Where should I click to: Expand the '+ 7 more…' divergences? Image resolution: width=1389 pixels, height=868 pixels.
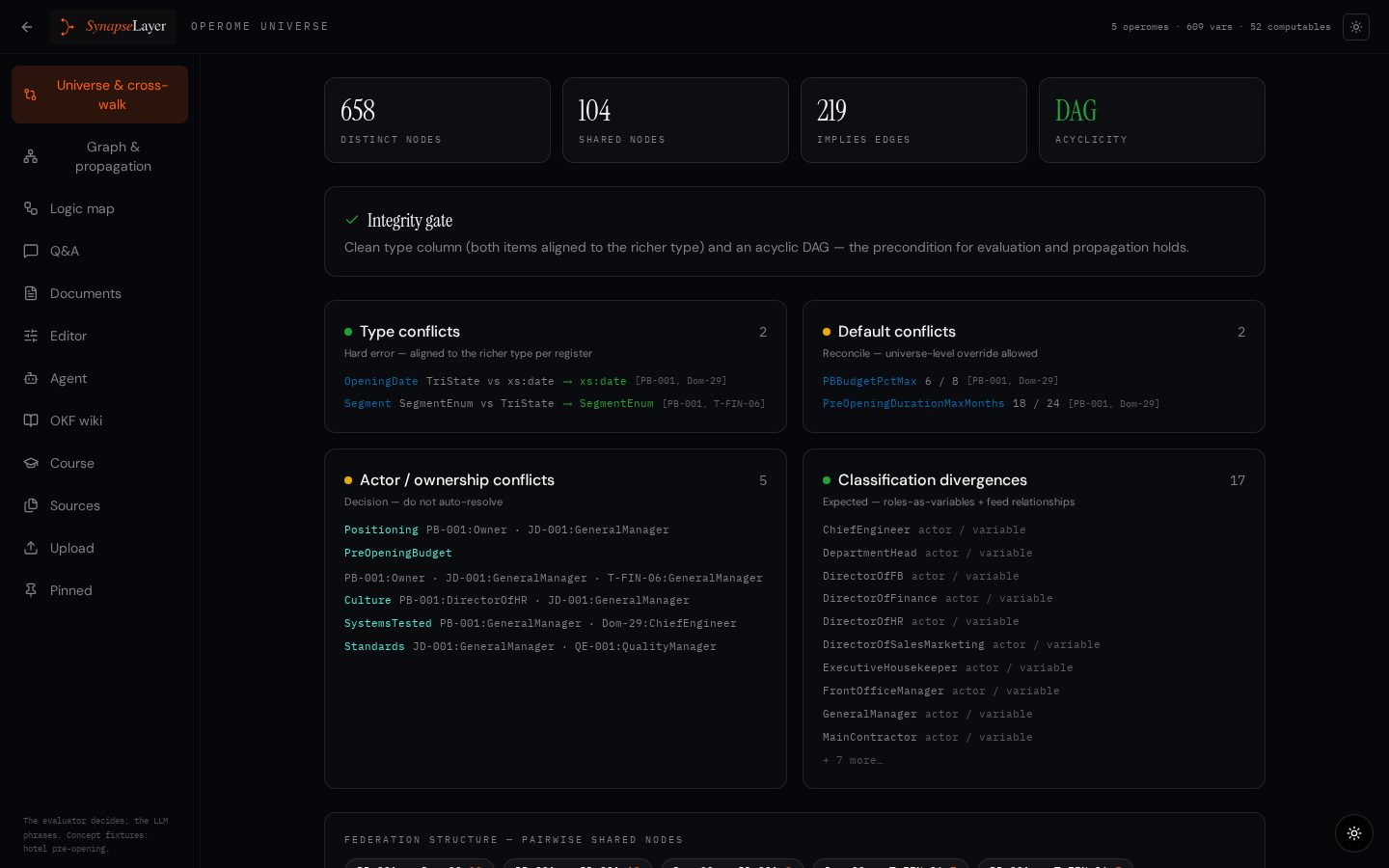point(853,760)
